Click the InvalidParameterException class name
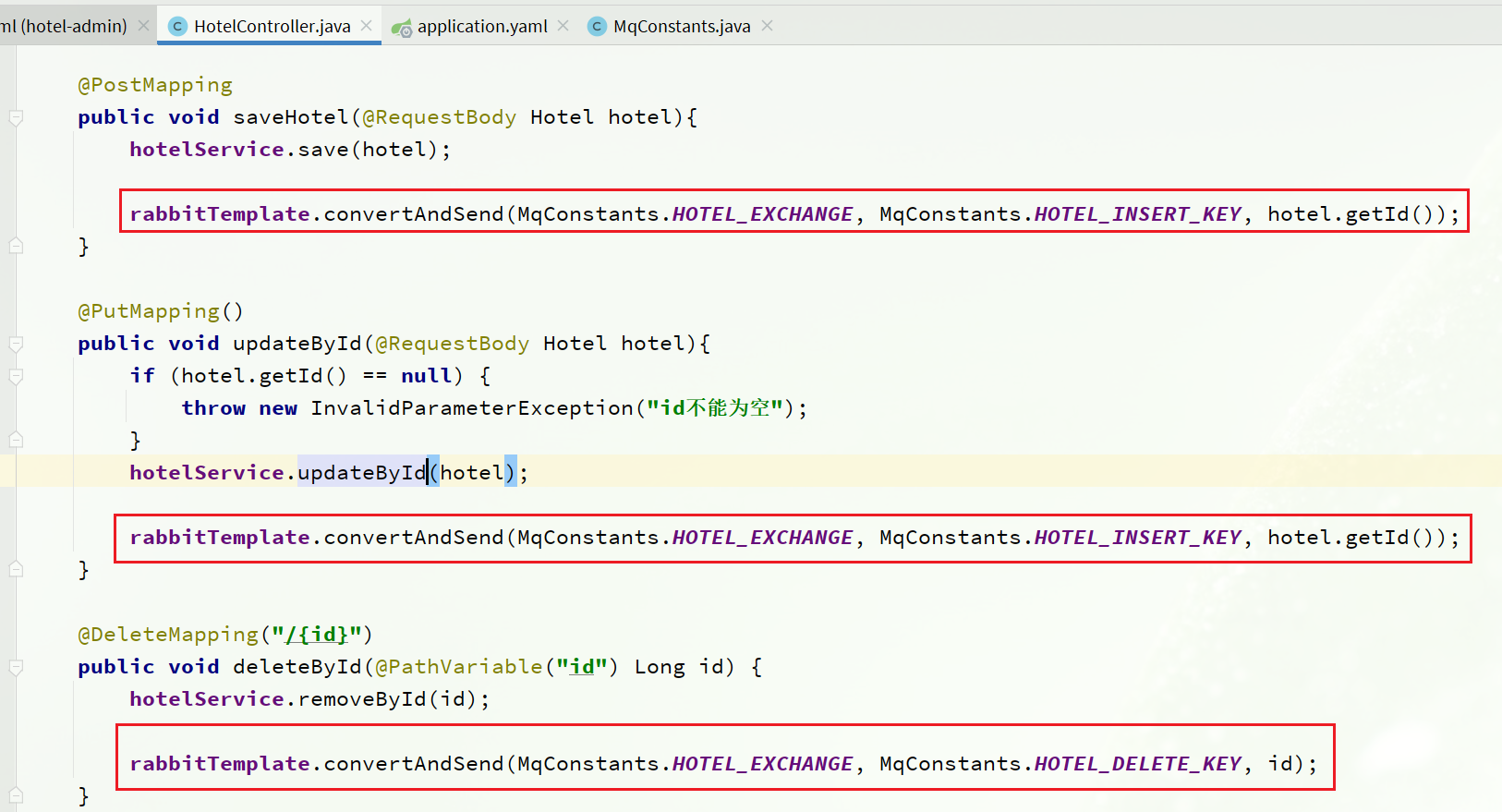The height and width of the screenshot is (812, 1502). (x=472, y=408)
